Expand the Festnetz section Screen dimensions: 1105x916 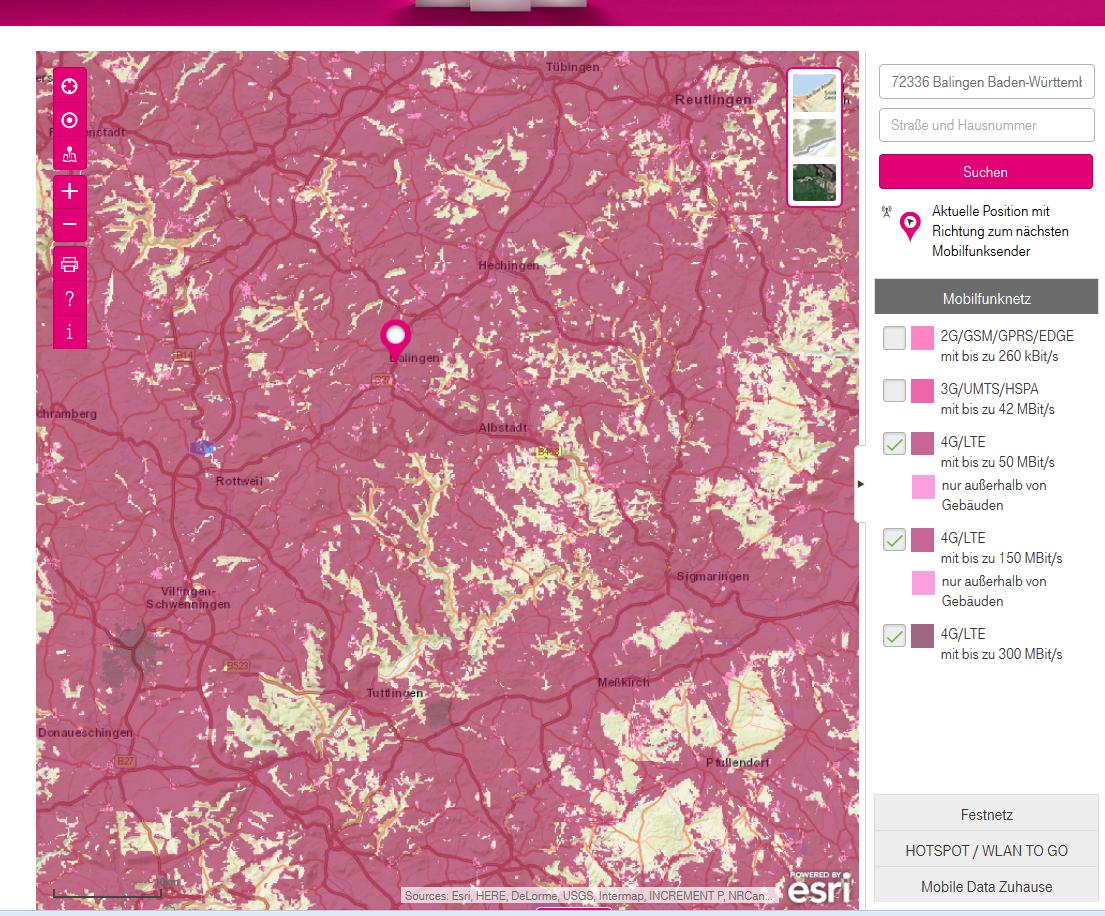pyautogui.click(x=985, y=815)
